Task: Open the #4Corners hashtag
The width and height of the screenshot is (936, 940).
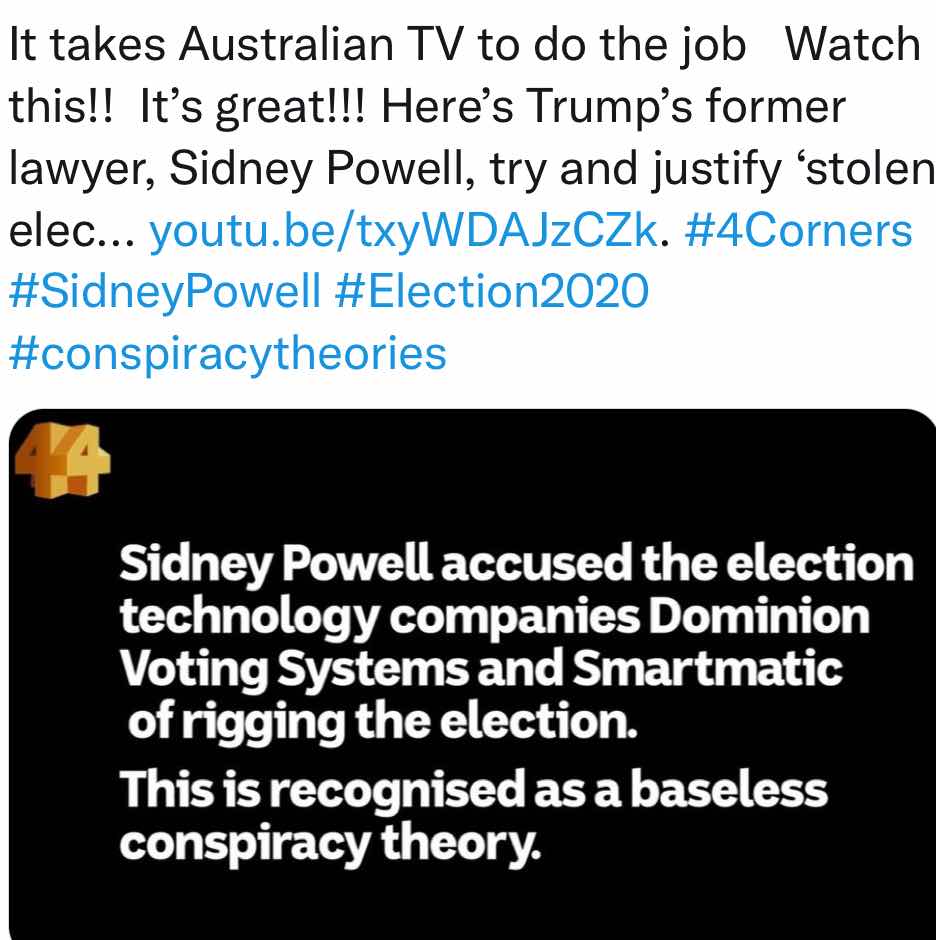Action: click(x=798, y=231)
